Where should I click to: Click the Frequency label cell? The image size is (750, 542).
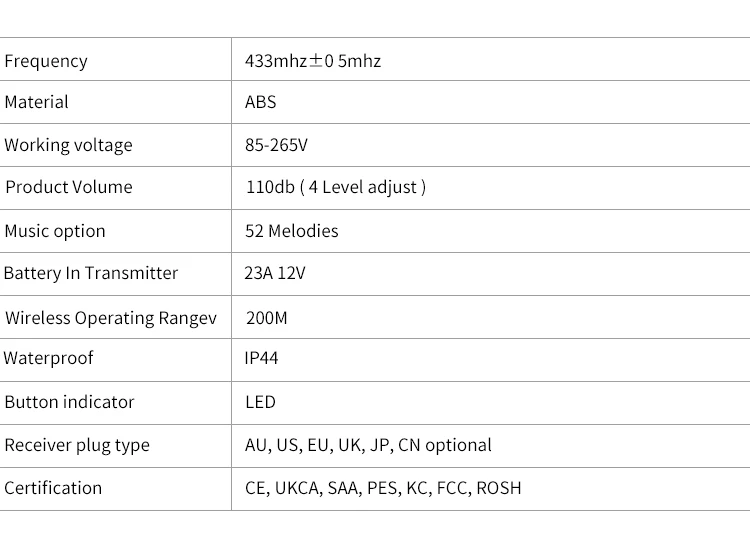coord(46,61)
